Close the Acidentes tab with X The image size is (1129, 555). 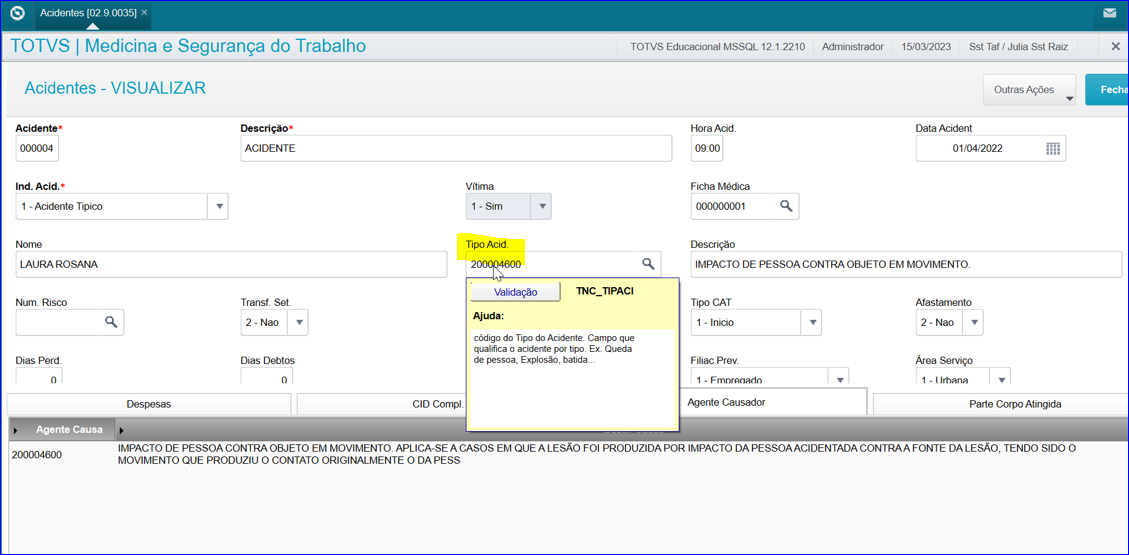145,13
